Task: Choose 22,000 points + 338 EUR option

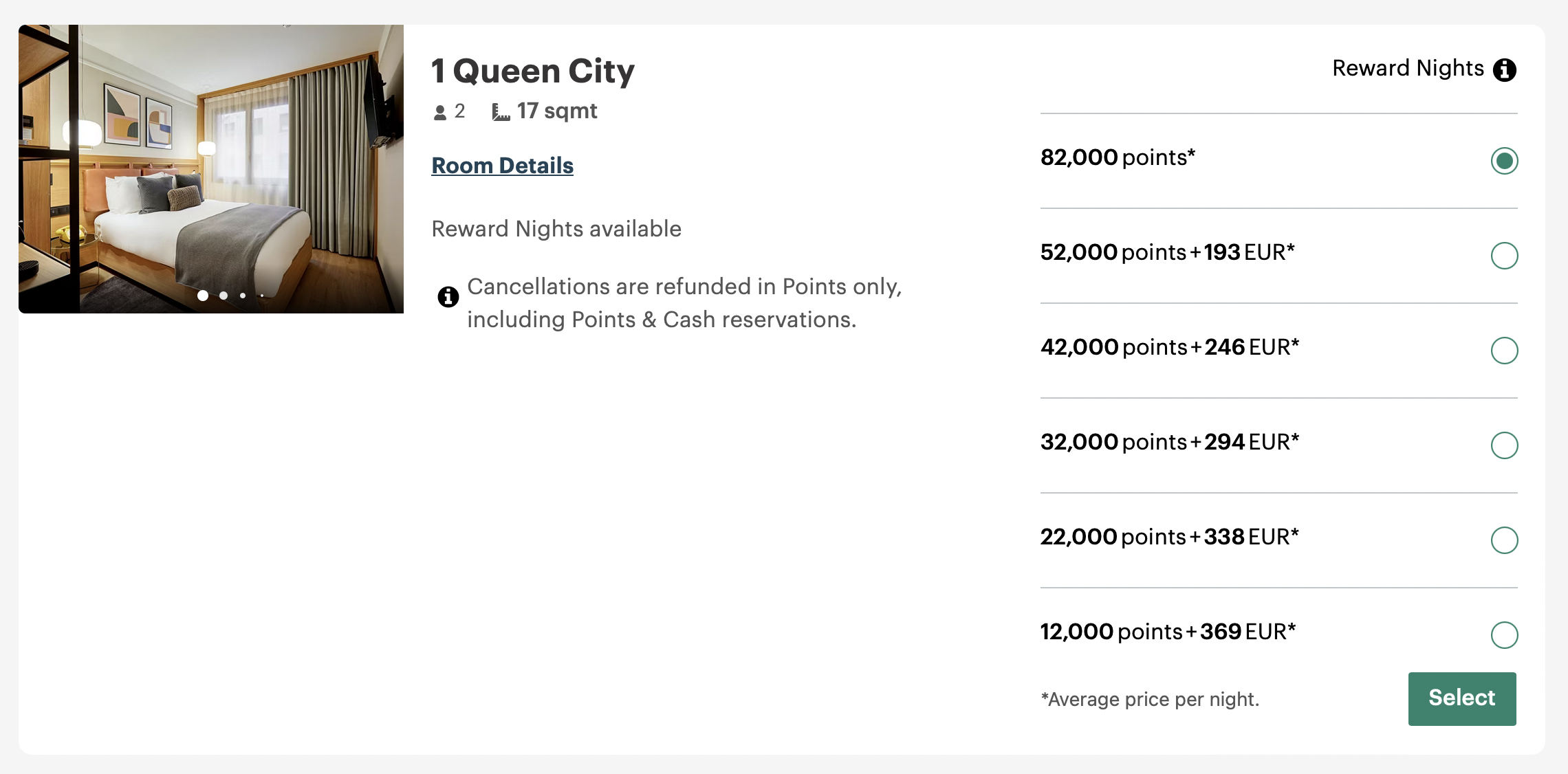Action: click(x=1504, y=540)
